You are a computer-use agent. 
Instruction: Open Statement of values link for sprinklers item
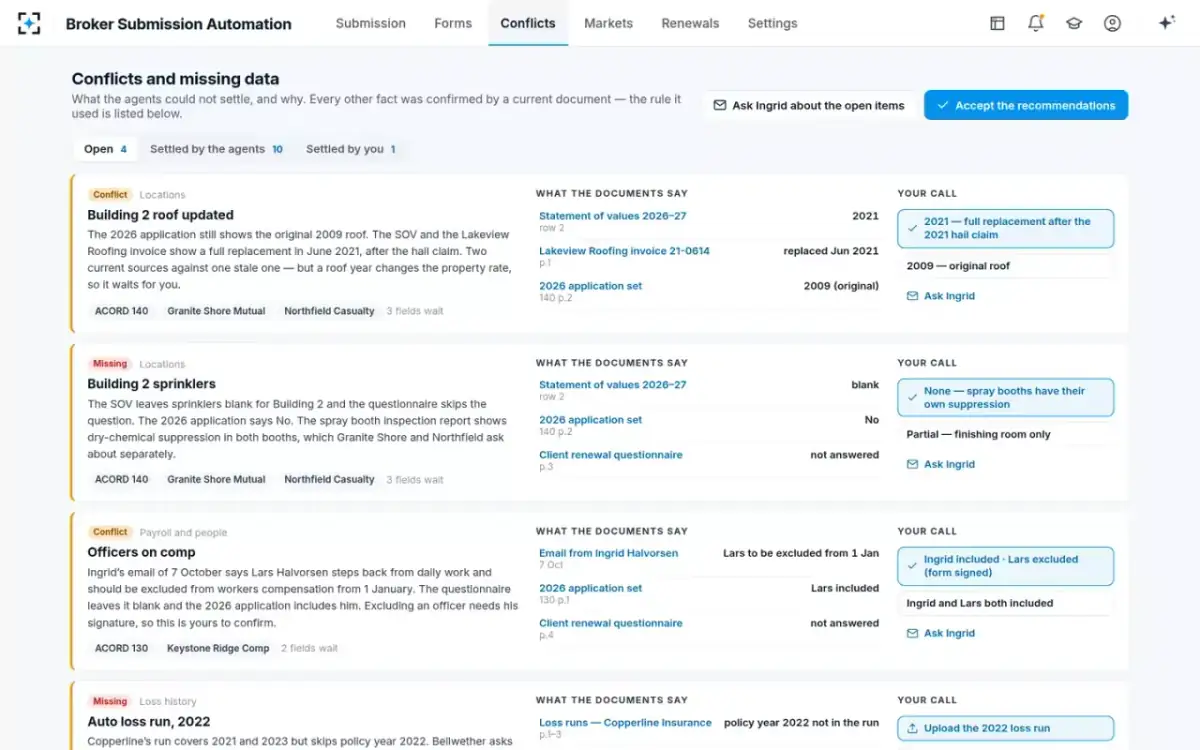(x=613, y=385)
